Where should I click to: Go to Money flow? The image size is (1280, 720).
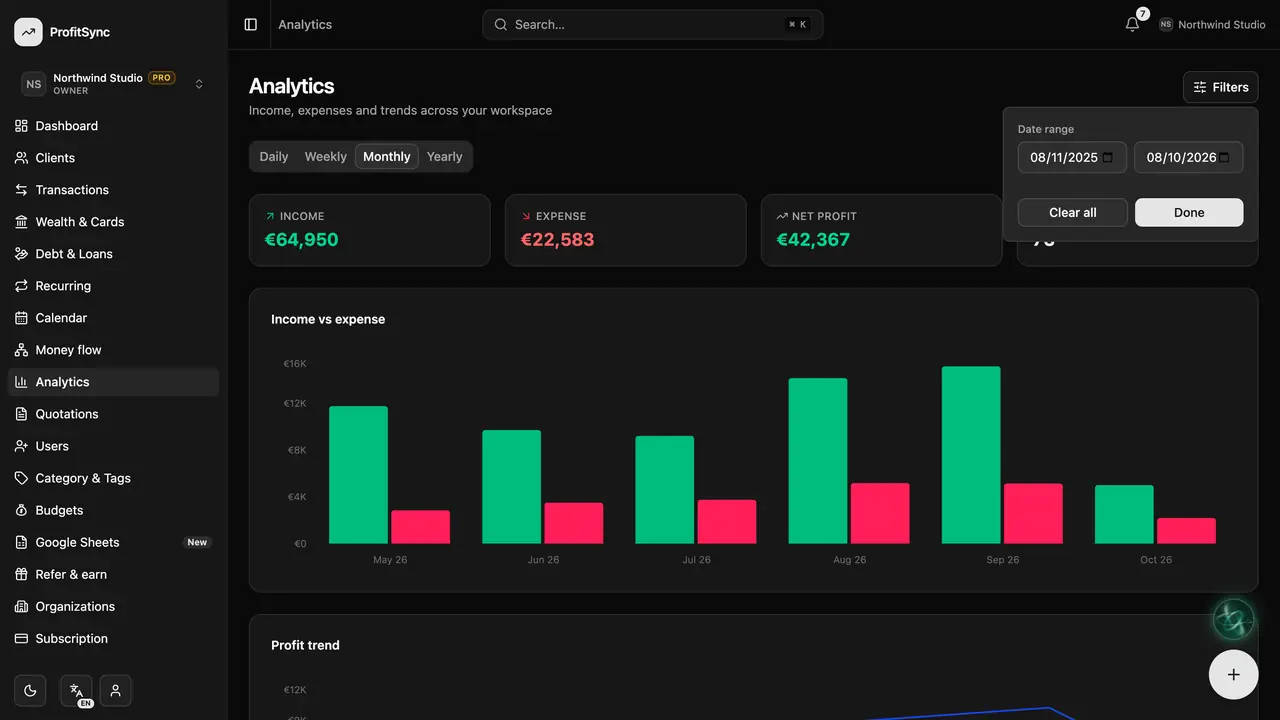(x=113, y=350)
